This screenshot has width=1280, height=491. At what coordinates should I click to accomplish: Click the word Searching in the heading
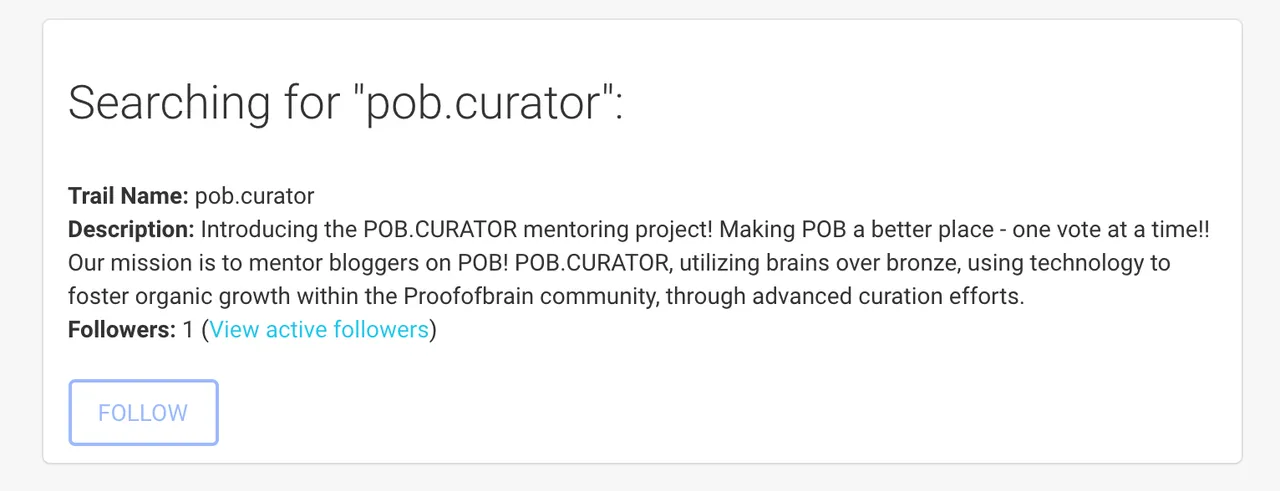(x=169, y=104)
